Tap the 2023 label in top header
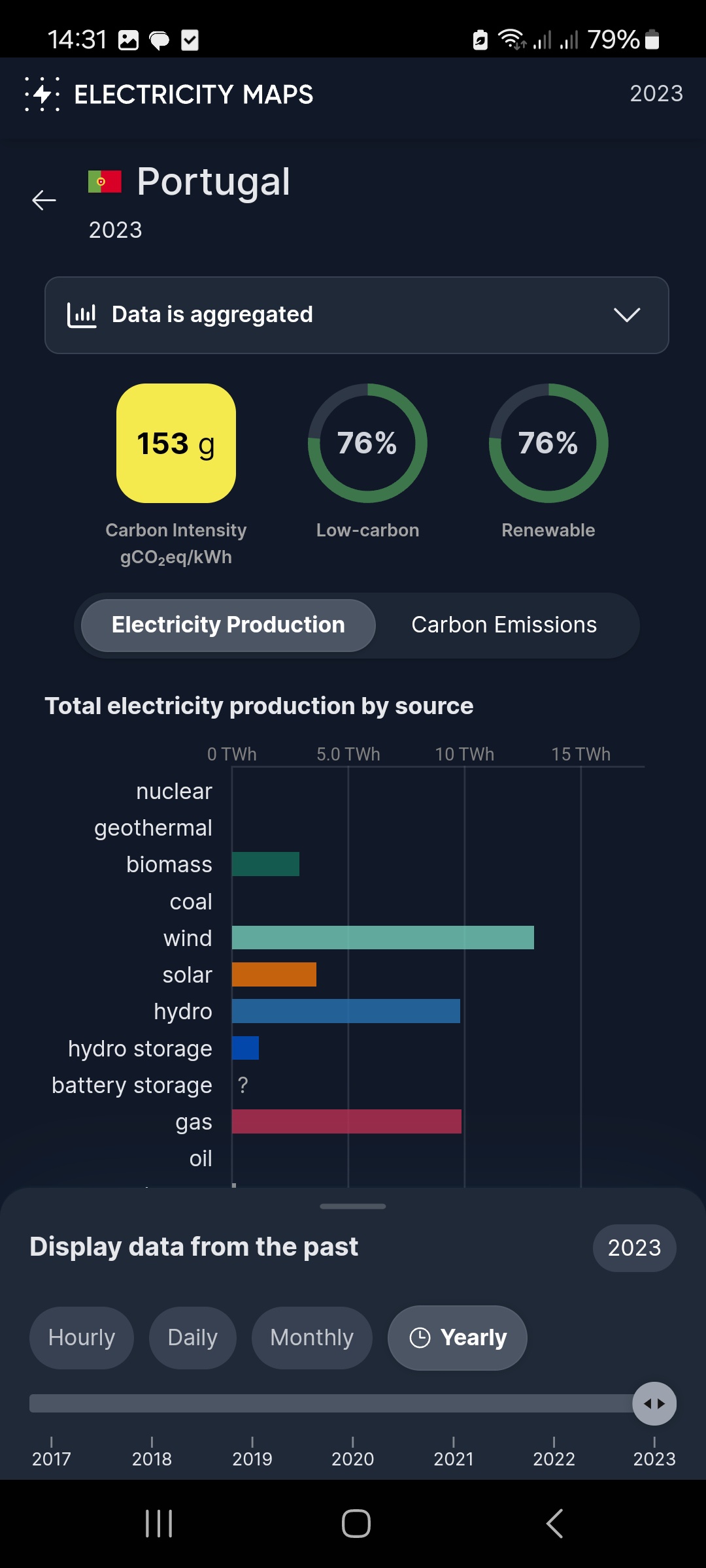706x1568 pixels. (x=656, y=93)
